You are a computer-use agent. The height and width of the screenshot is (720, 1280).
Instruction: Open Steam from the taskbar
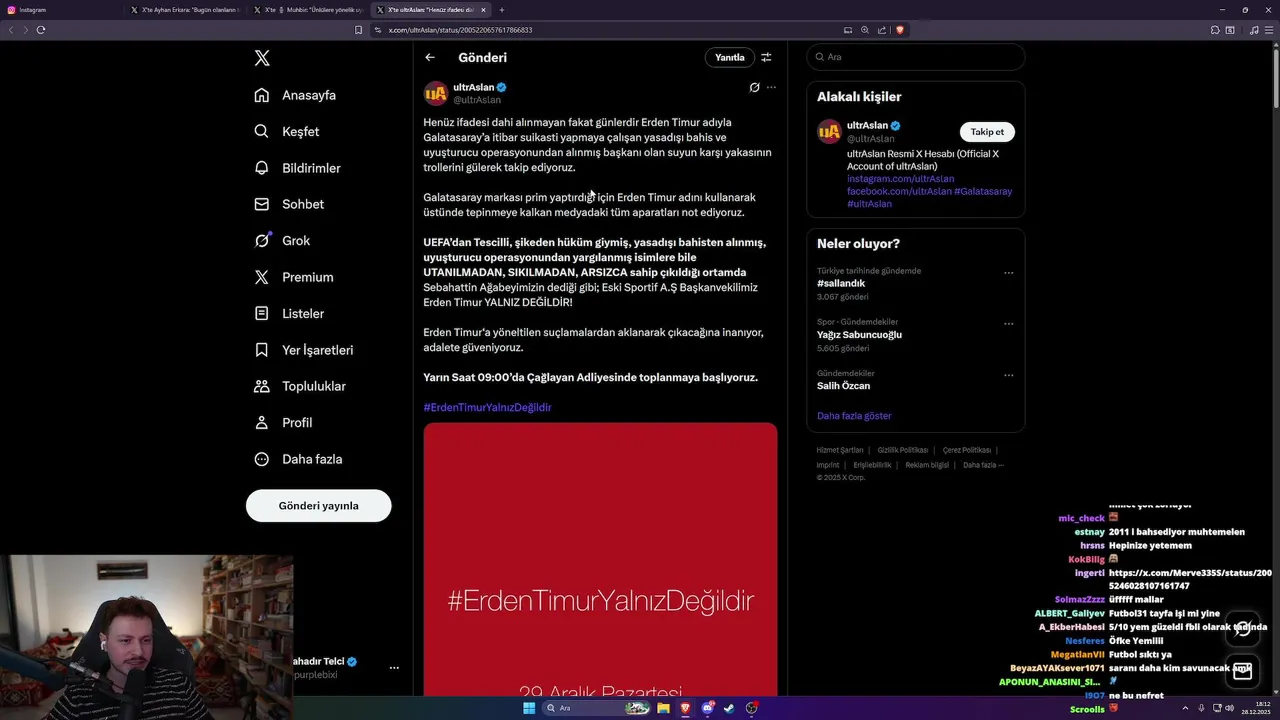point(729,708)
